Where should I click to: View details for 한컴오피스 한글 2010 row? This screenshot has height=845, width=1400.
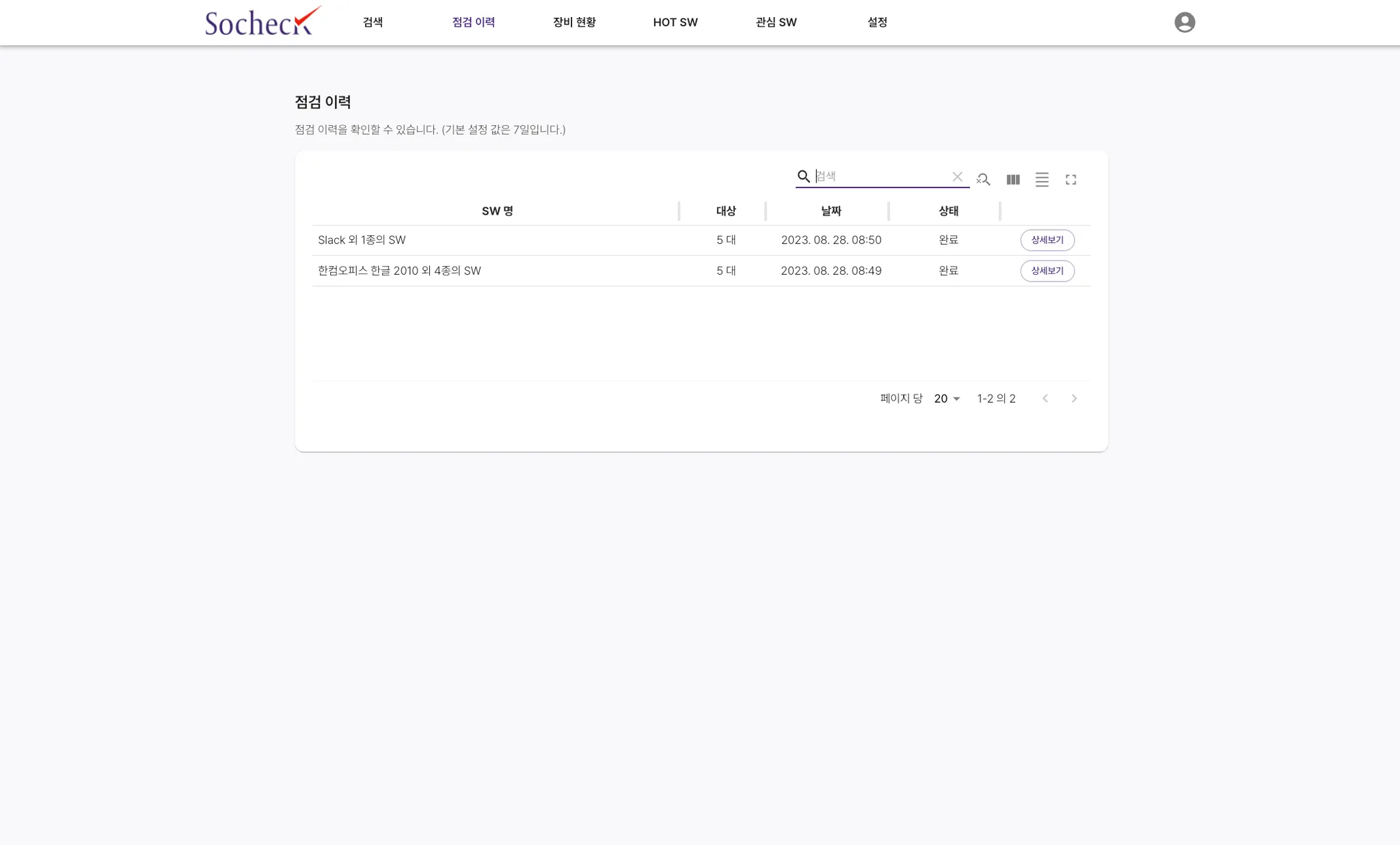click(x=1047, y=271)
